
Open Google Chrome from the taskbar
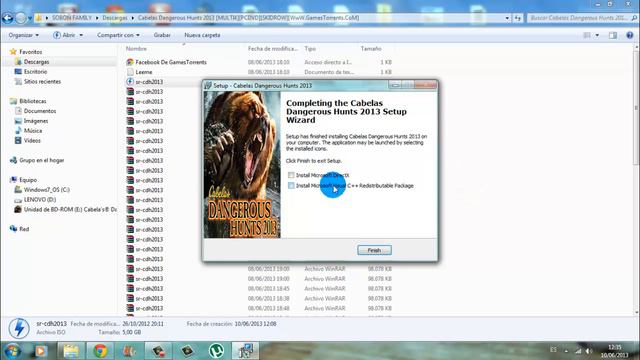click(x=100, y=351)
